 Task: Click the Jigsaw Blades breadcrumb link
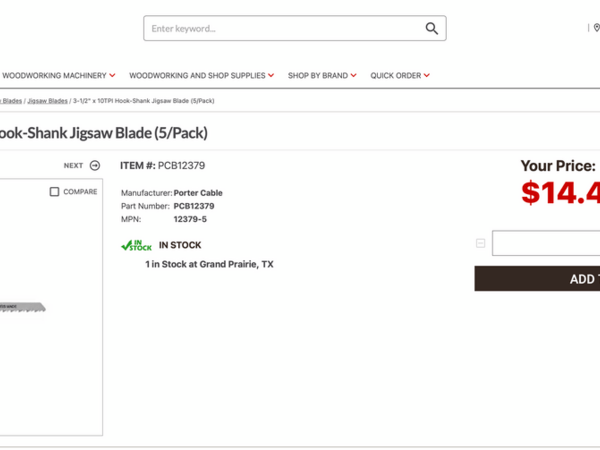47,101
